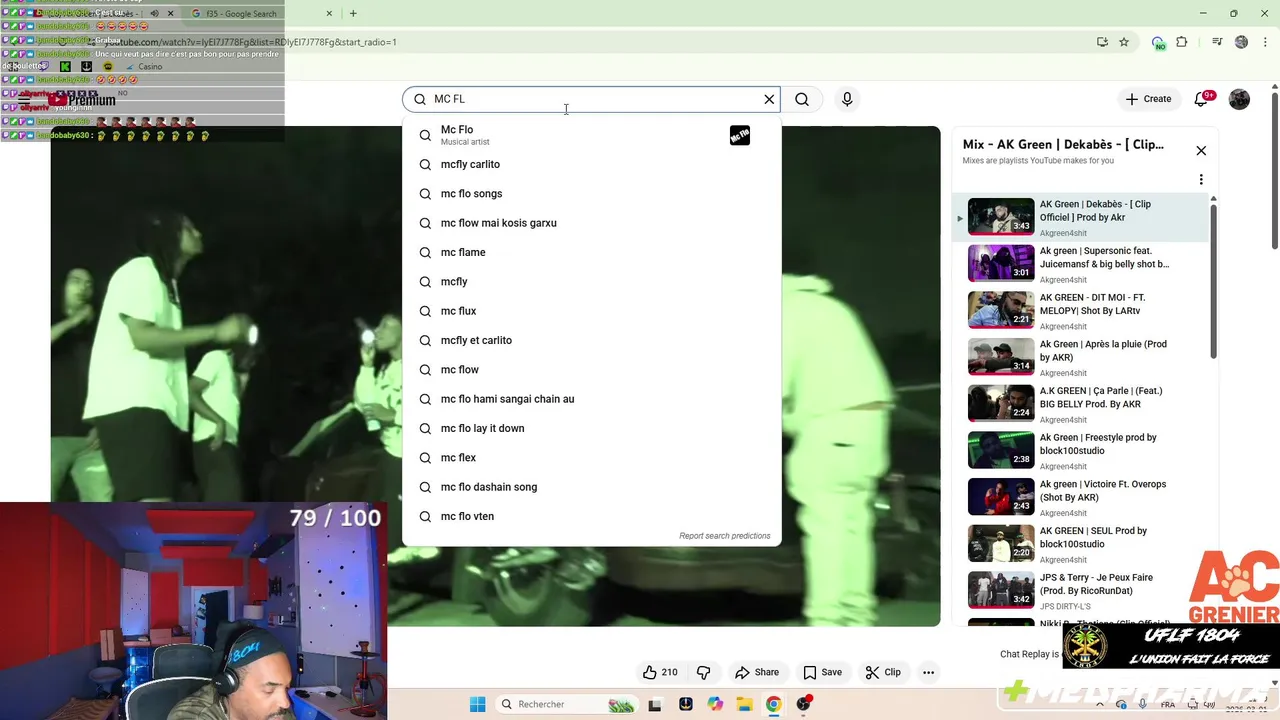Like the video showing 210 likes
The width and height of the screenshot is (1280, 720).
661,672
